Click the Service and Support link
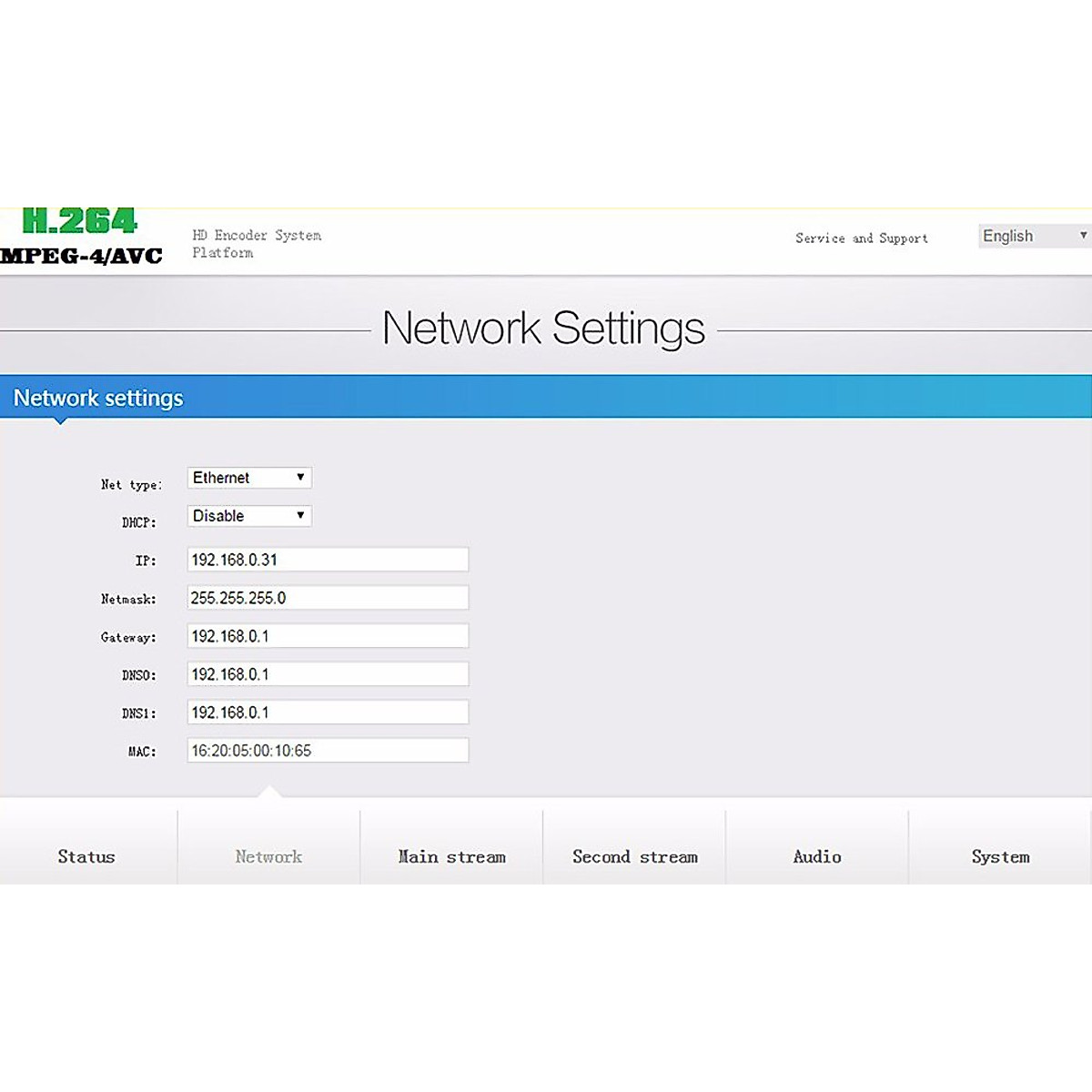Screen dimensions: 1092x1092 [861, 238]
